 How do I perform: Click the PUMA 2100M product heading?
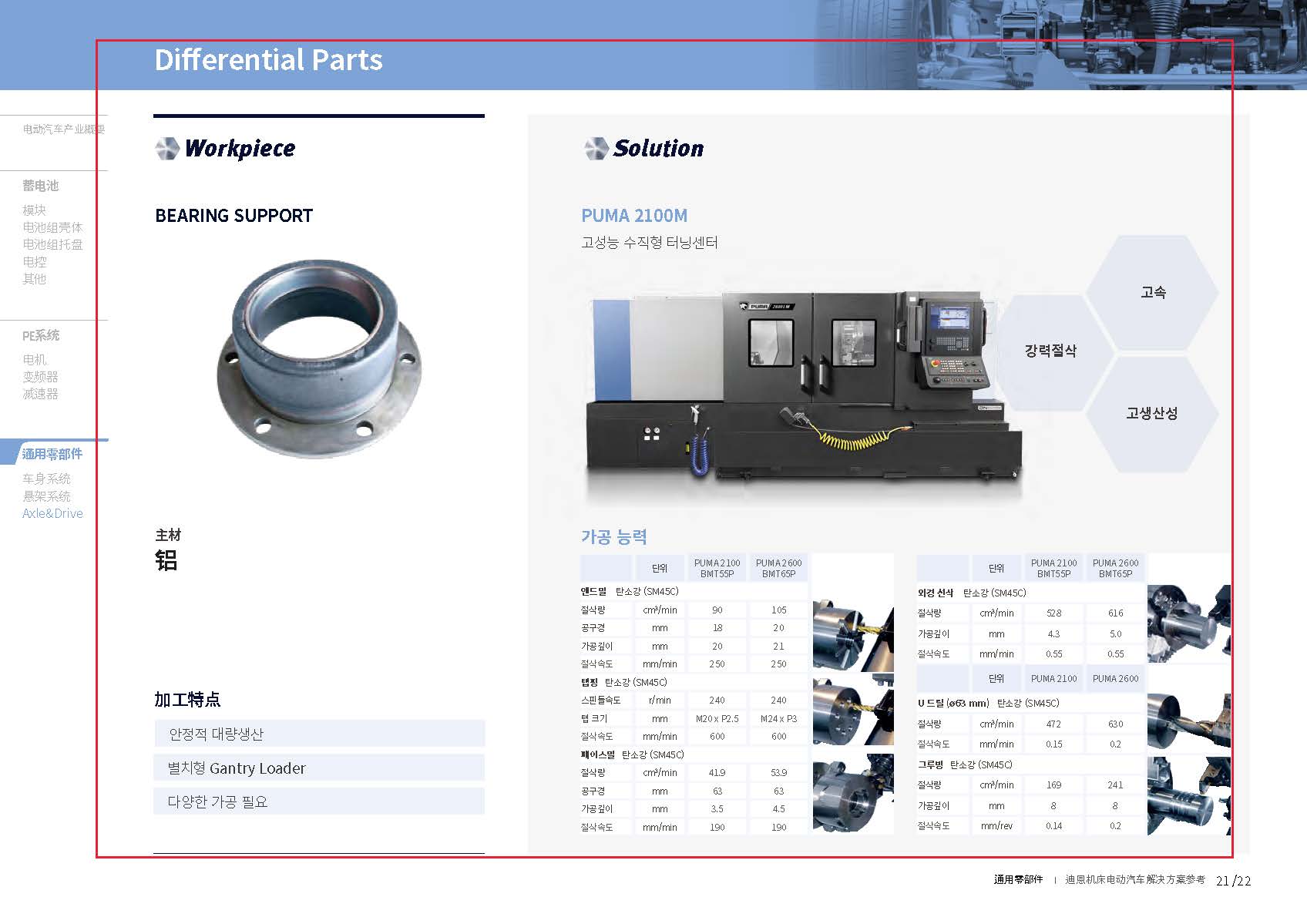[x=634, y=216]
